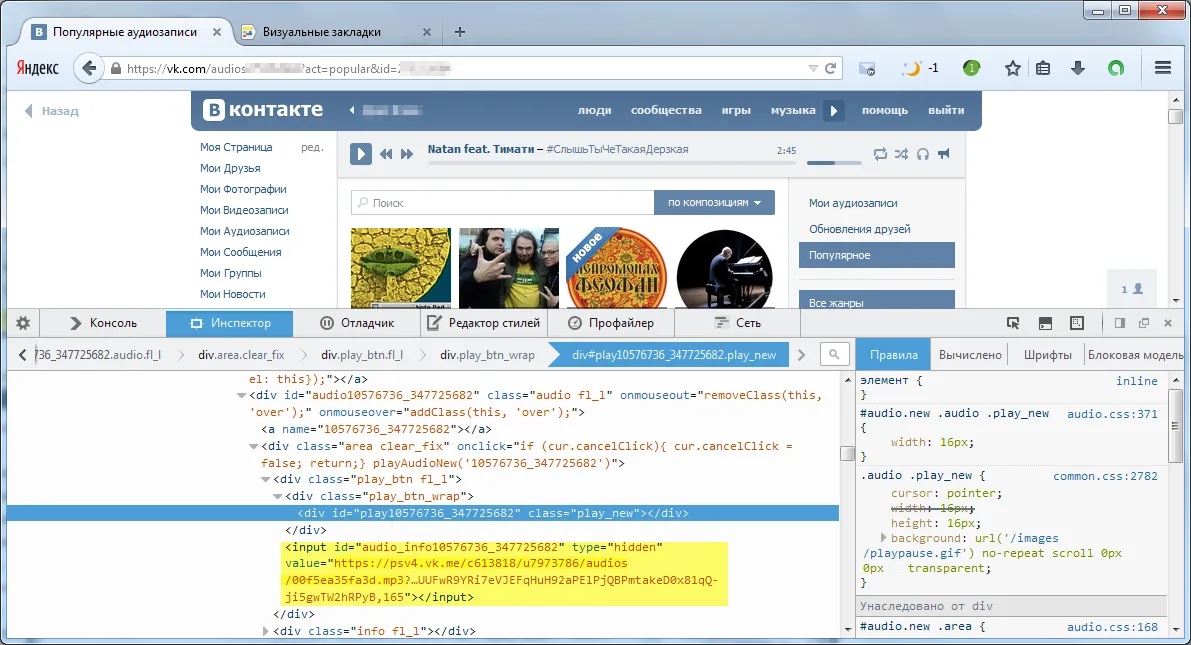Open developer tools settings gear
The height and width of the screenshot is (645, 1191).
click(x=22, y=323)
